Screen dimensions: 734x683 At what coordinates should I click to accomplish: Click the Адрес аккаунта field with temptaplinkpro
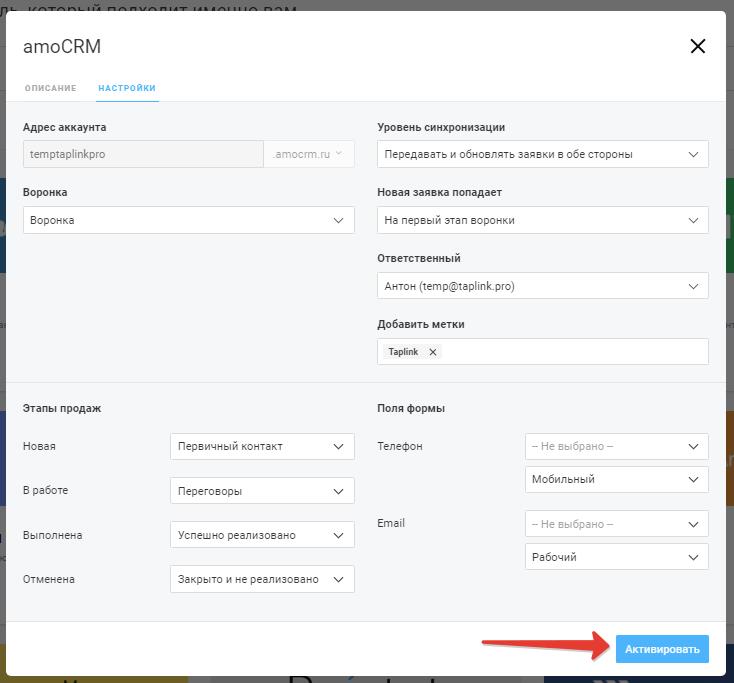143,154
